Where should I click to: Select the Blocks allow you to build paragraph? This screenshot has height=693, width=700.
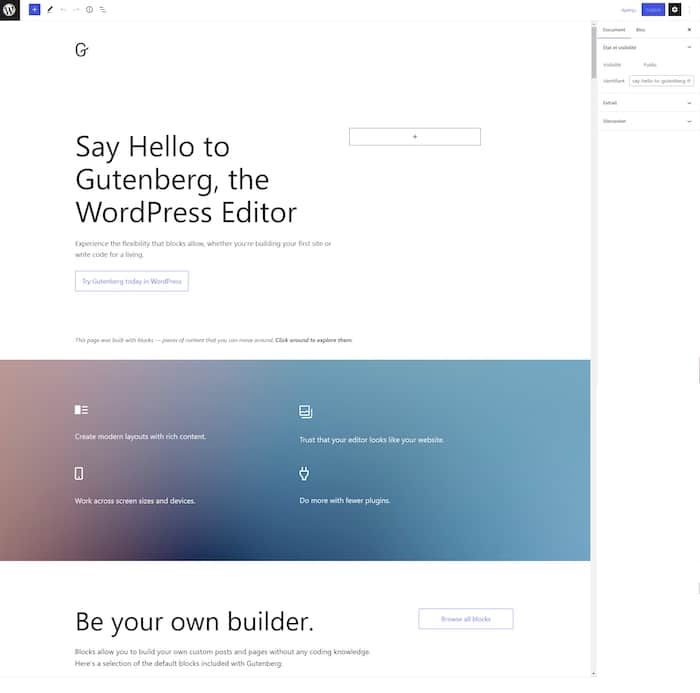(x=222, y=658)
